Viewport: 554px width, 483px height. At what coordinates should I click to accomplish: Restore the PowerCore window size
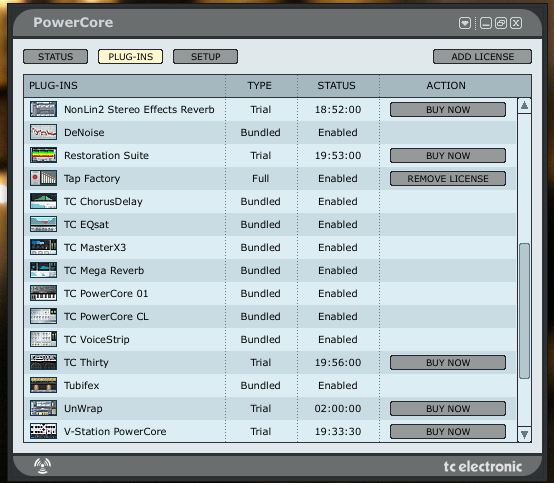pos(501,23)
